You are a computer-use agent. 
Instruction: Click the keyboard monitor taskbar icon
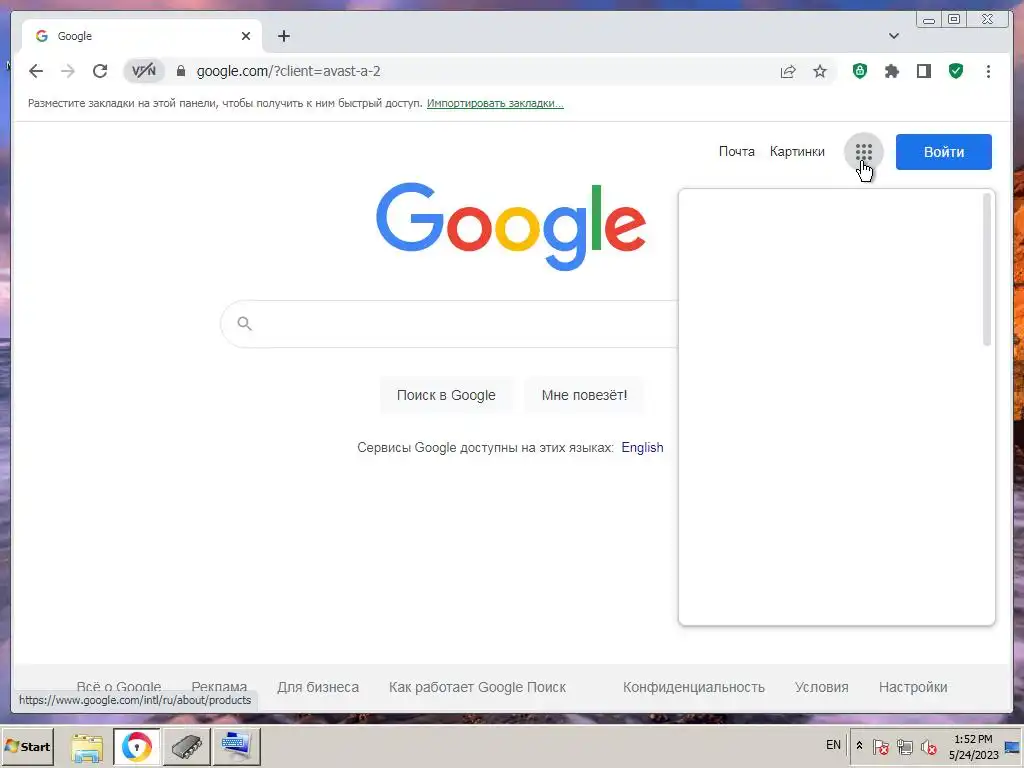tap(236, 746)
